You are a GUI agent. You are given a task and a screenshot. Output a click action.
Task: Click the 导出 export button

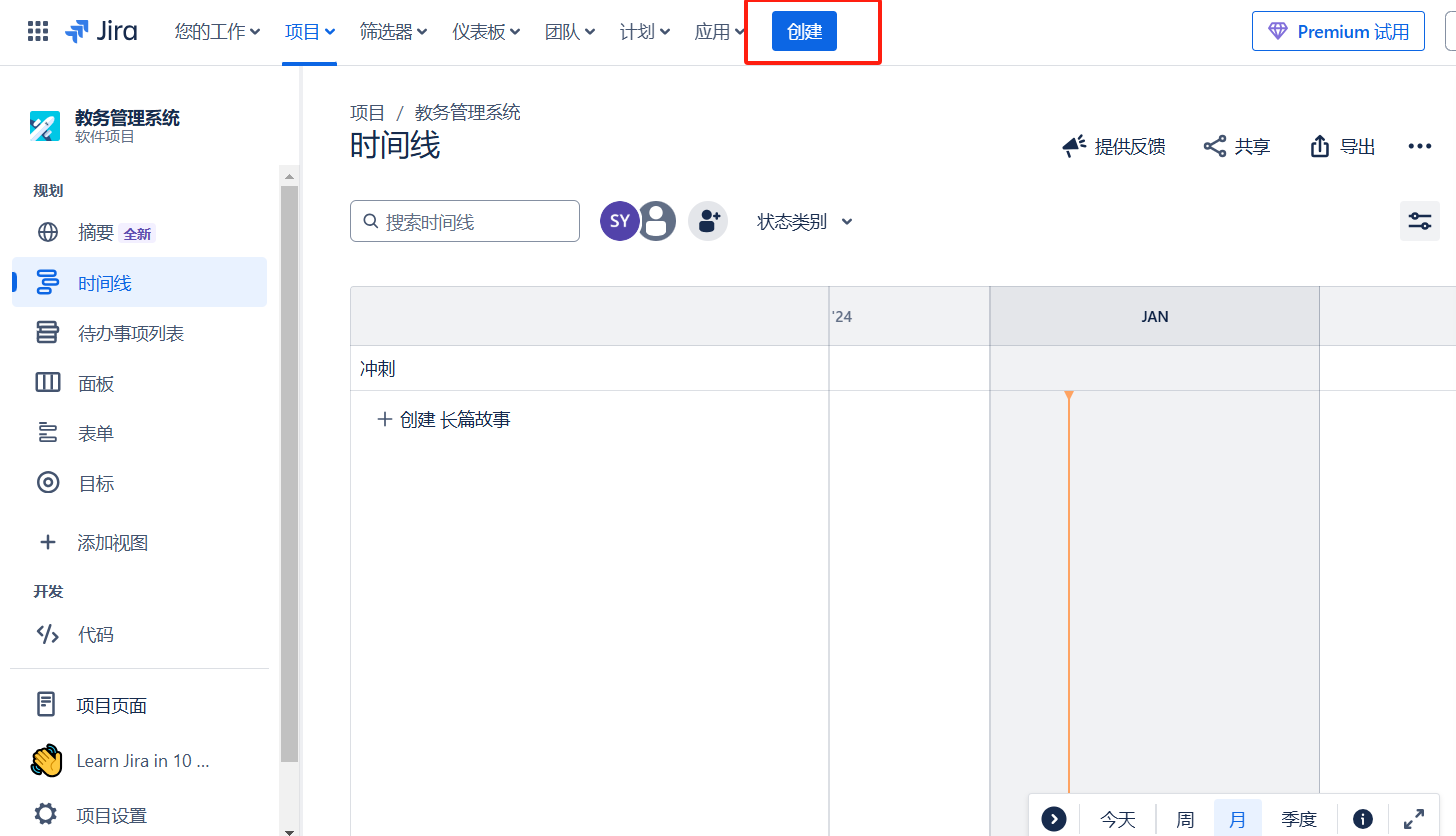point(1343,147)
